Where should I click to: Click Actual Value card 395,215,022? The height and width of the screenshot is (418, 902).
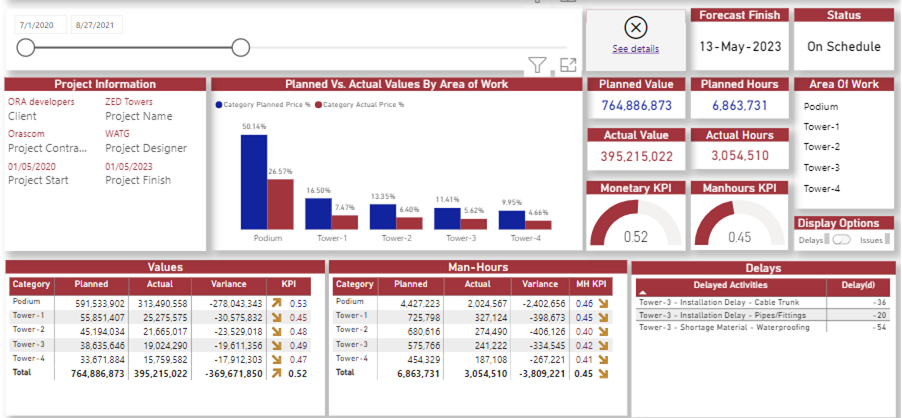click(636, 156)
